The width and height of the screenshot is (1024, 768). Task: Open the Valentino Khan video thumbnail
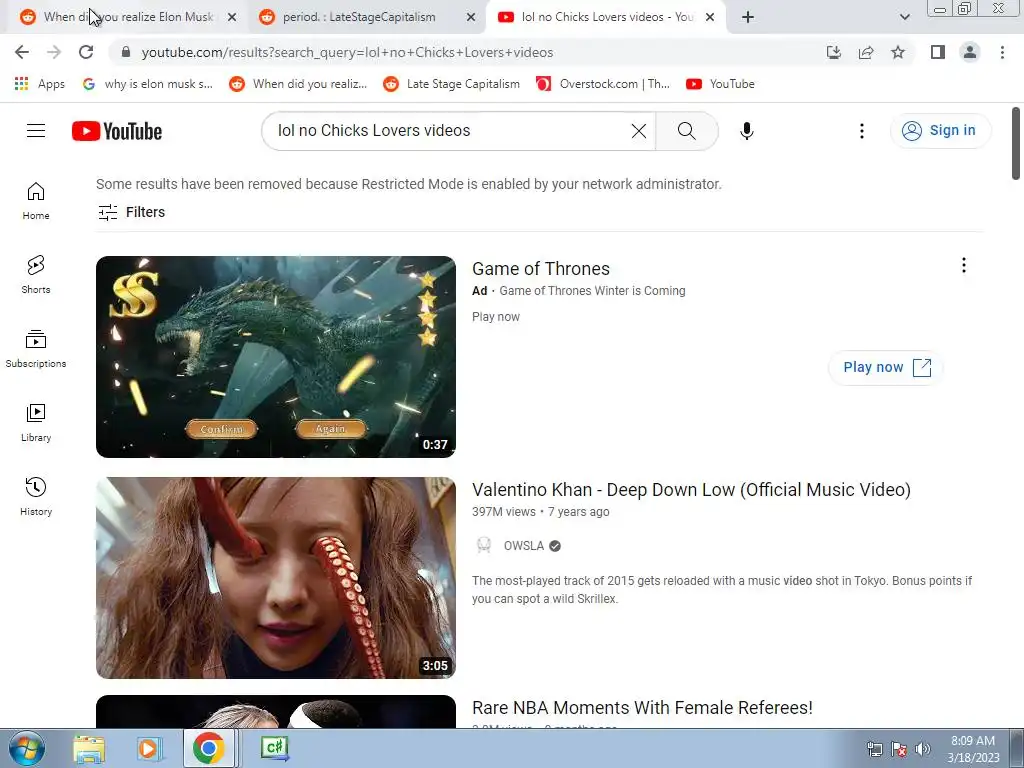(276, 578)
